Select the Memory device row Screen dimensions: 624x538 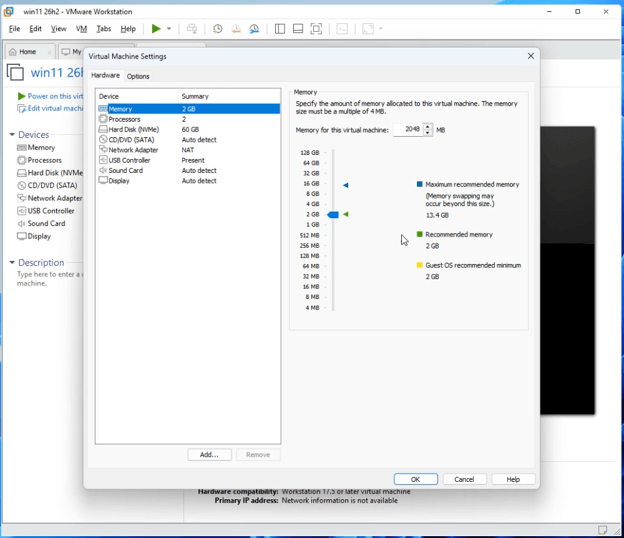point(189,109)
